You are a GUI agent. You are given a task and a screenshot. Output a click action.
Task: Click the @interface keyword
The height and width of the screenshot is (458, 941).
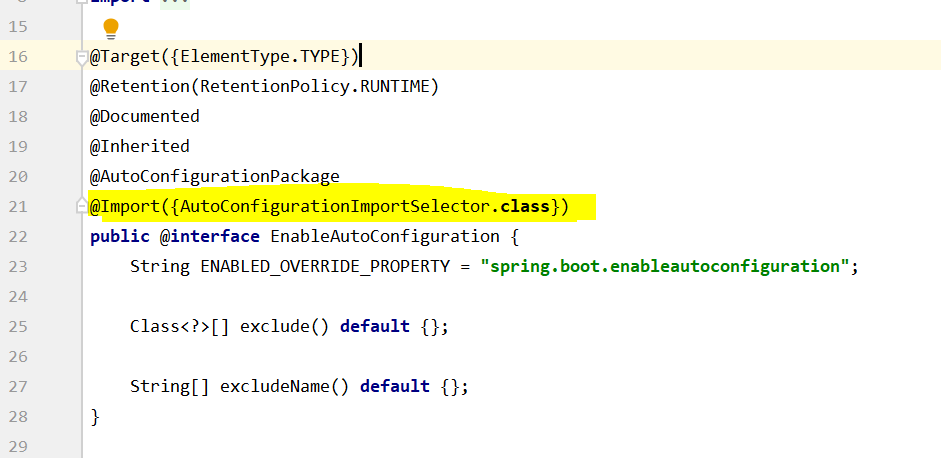tap(209, 237)
